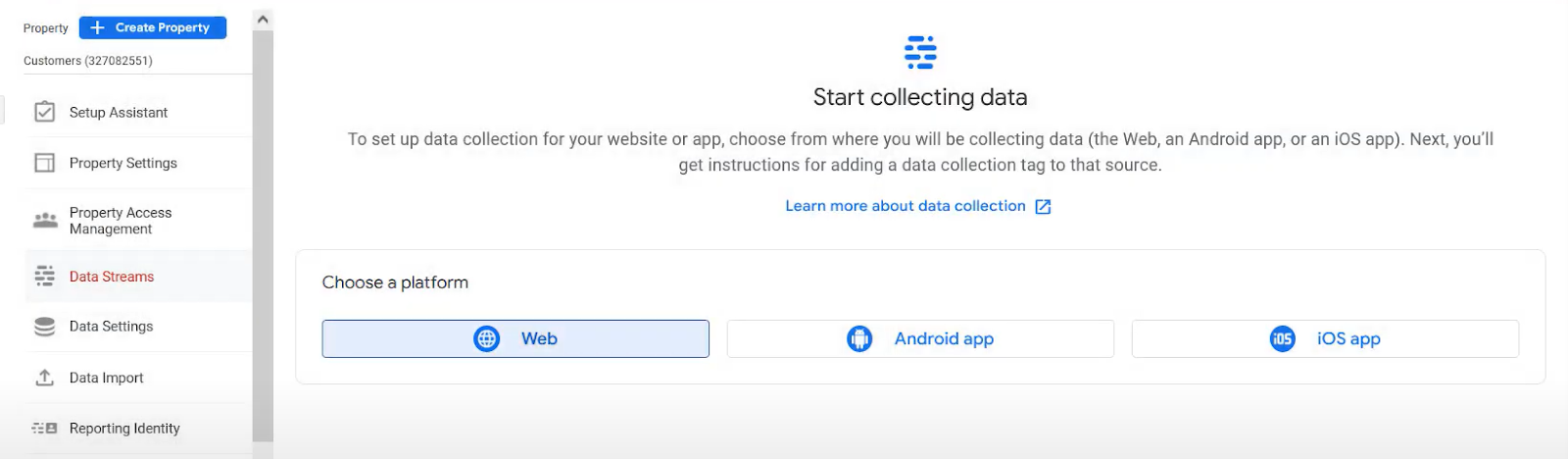Click the Reporting Identity icon
The image size is (1568, 459).
[45, 429]
